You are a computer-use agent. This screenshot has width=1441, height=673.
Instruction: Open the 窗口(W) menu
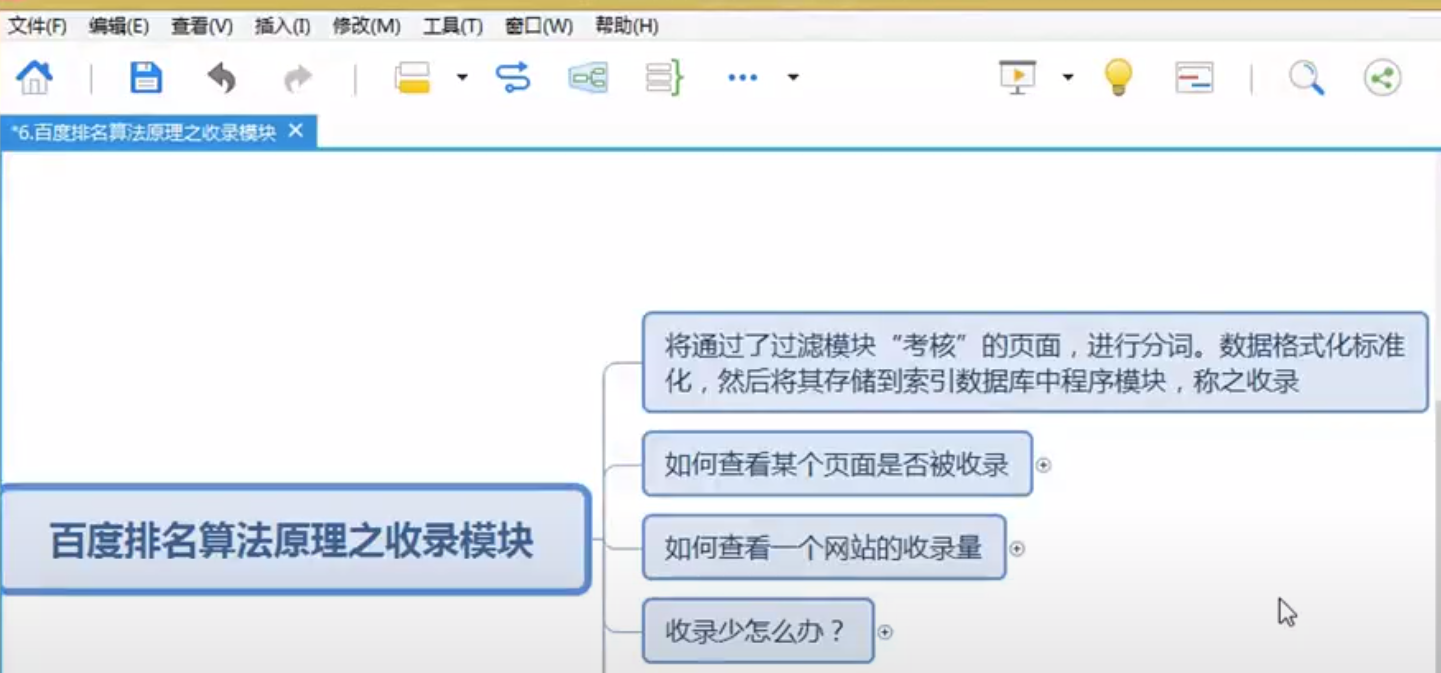point(539,26)
